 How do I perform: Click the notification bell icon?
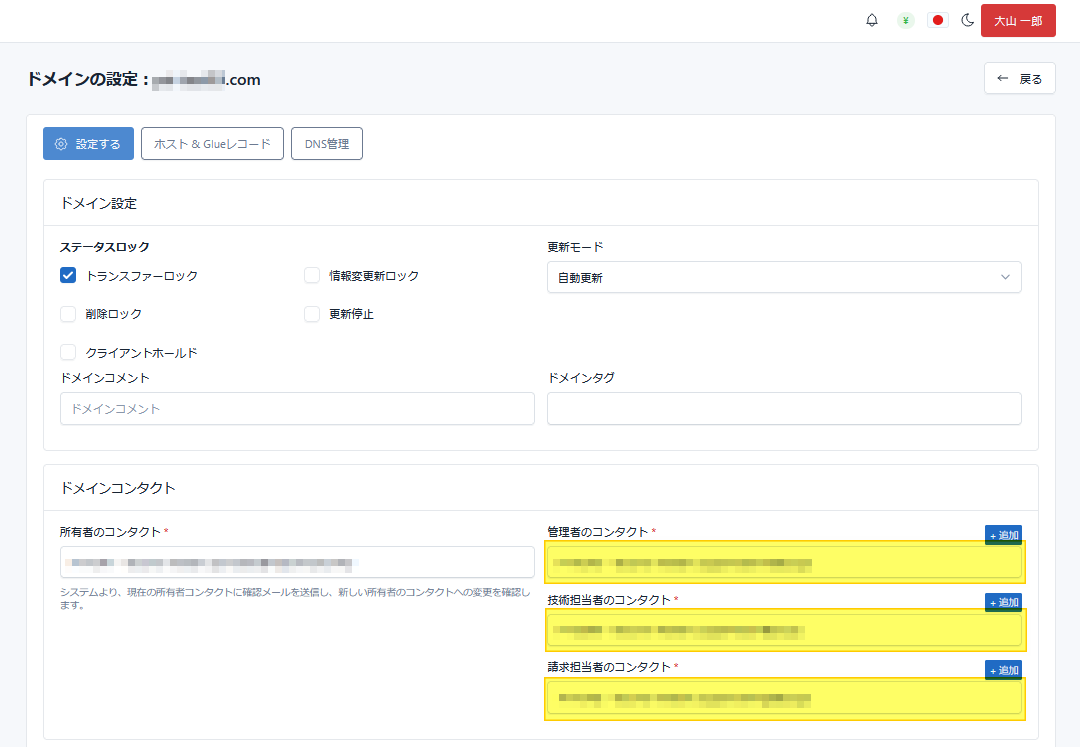[x=872, y=20]
